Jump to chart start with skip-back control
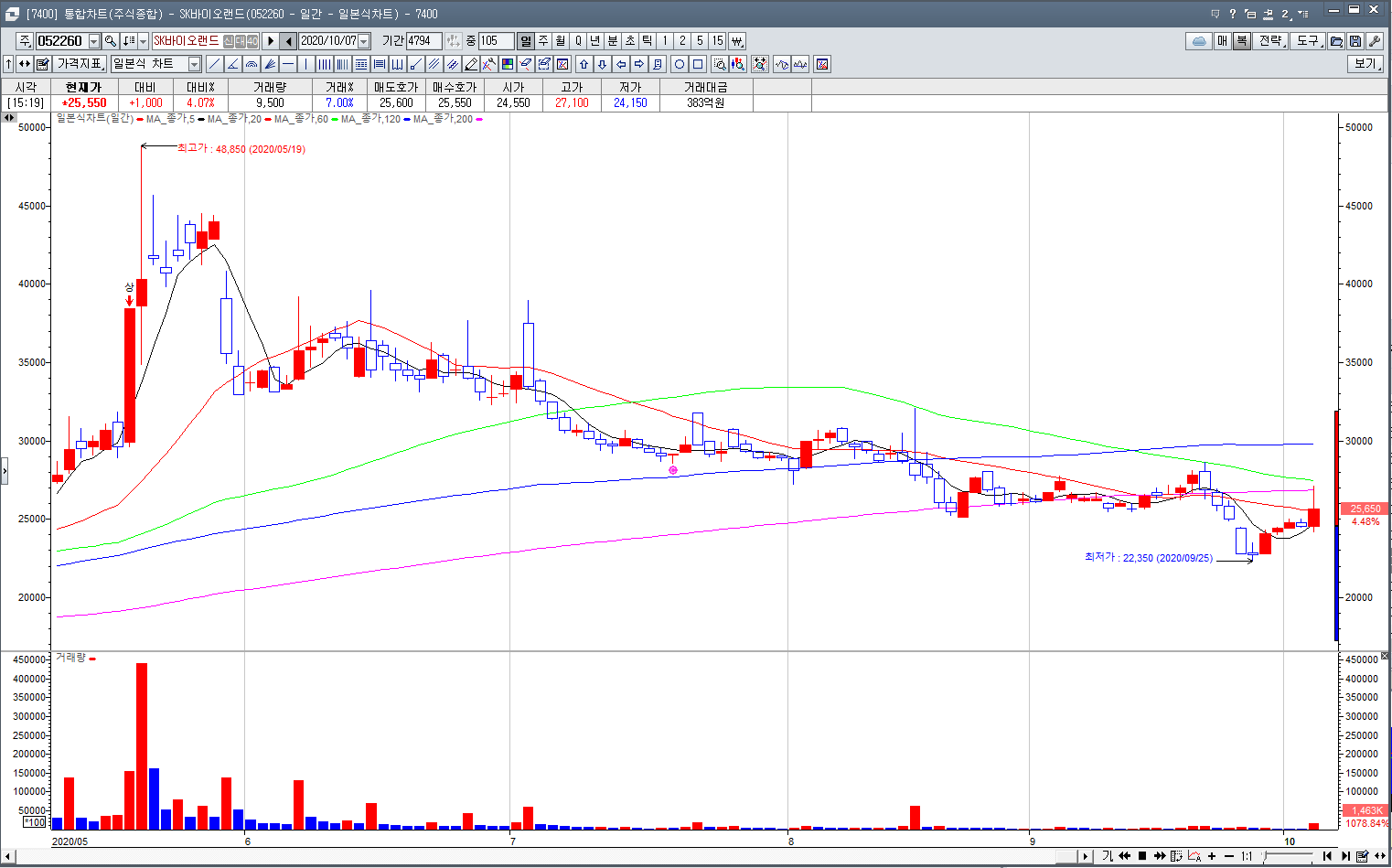Image resolution: width=1392 pixels, height=868 pixels. (x=1327, y=856)
